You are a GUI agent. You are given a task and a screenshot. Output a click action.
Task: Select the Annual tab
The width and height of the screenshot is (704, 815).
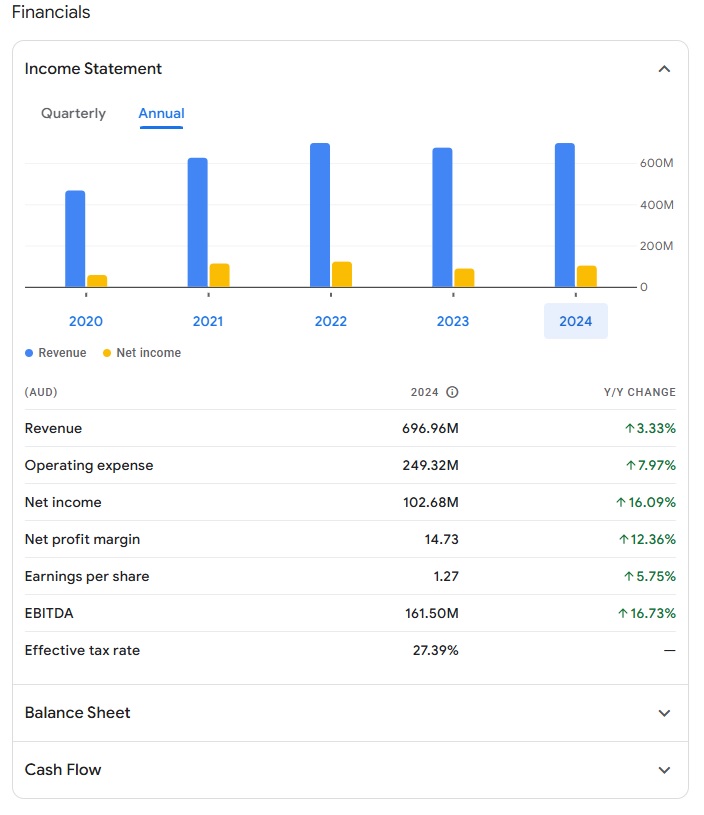coord(161,114)
